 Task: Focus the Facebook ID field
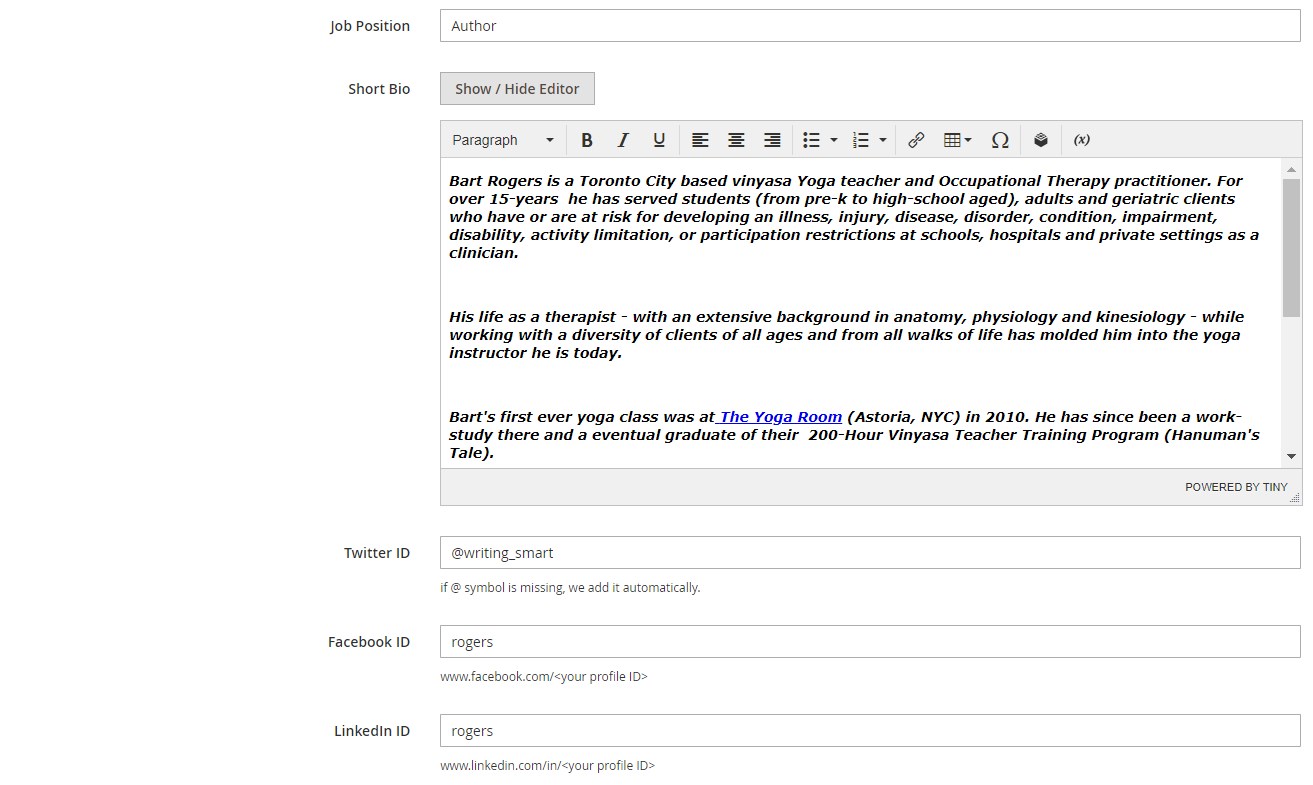coord(870,642)
